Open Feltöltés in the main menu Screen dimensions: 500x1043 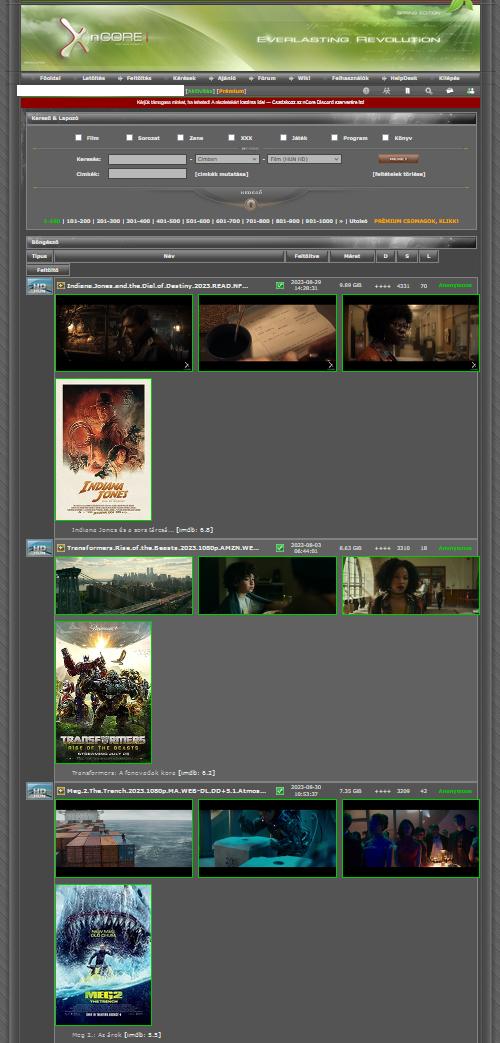(139, 78)
